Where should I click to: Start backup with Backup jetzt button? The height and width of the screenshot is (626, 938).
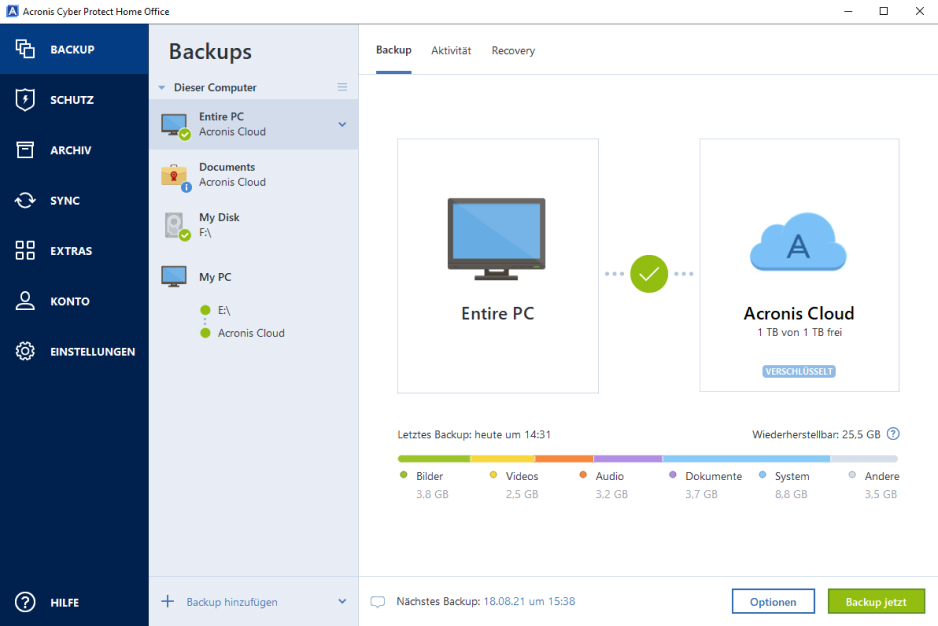pyautogui.click(x=876, y=601)
